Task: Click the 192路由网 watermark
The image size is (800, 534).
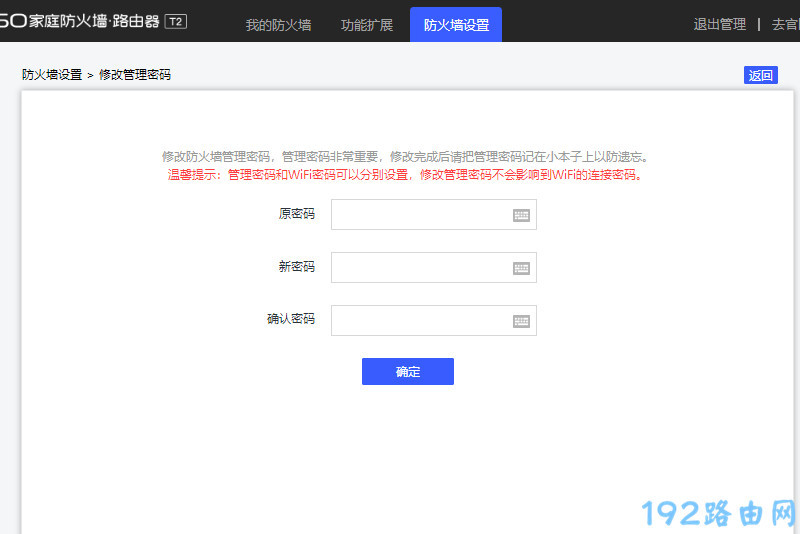Action: point(718,514)
